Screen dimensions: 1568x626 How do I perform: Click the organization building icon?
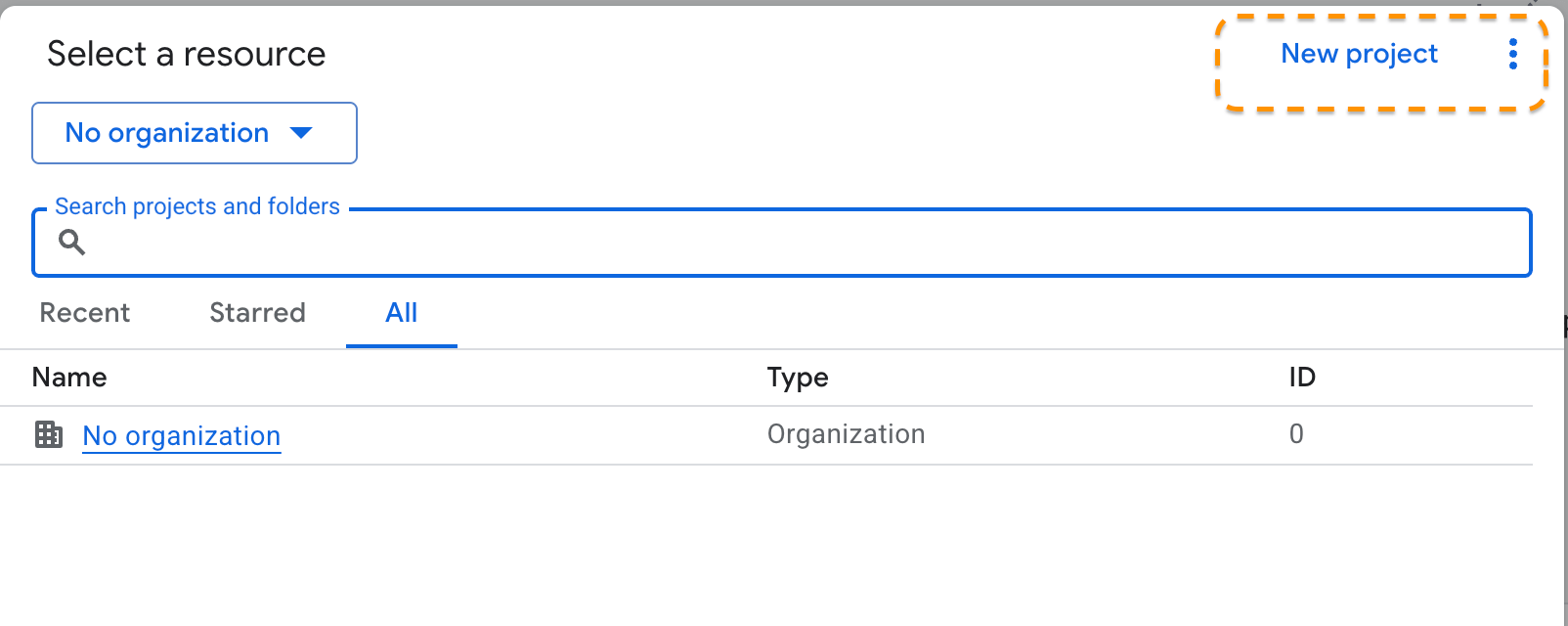pyautogui.click(x=49, y=434)
